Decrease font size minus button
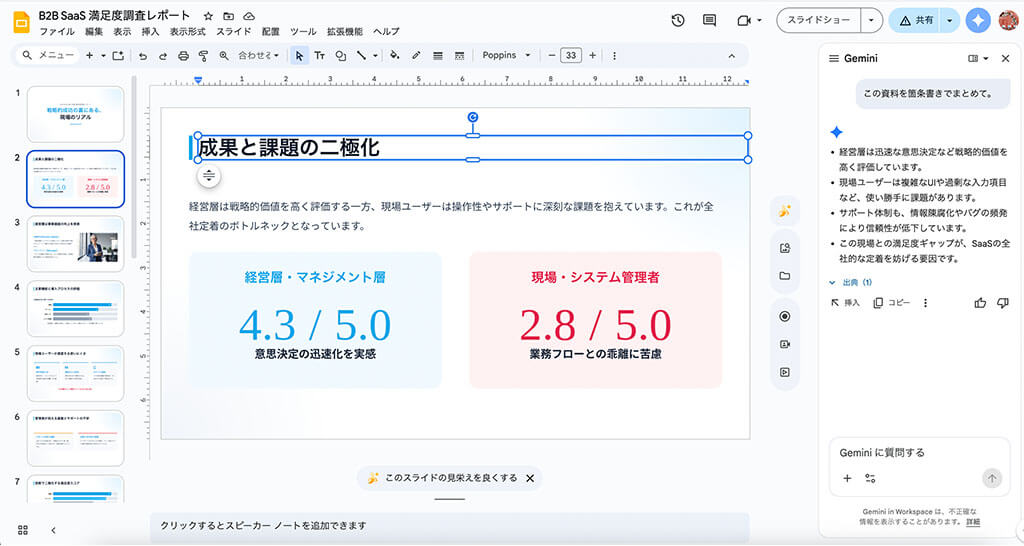1024x546 pixels. coord(552,56)
